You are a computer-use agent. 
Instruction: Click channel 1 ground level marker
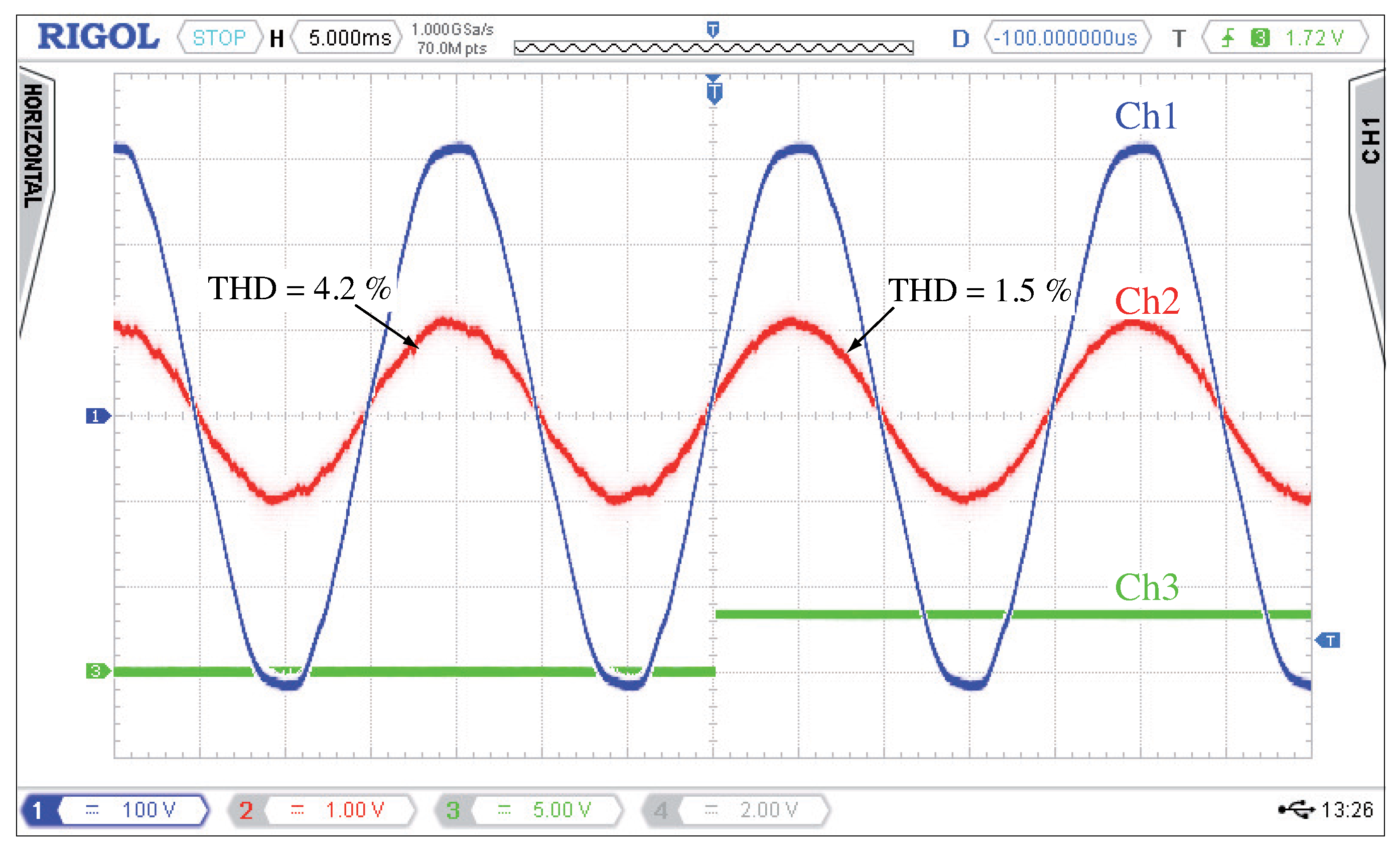click(96, 416)
